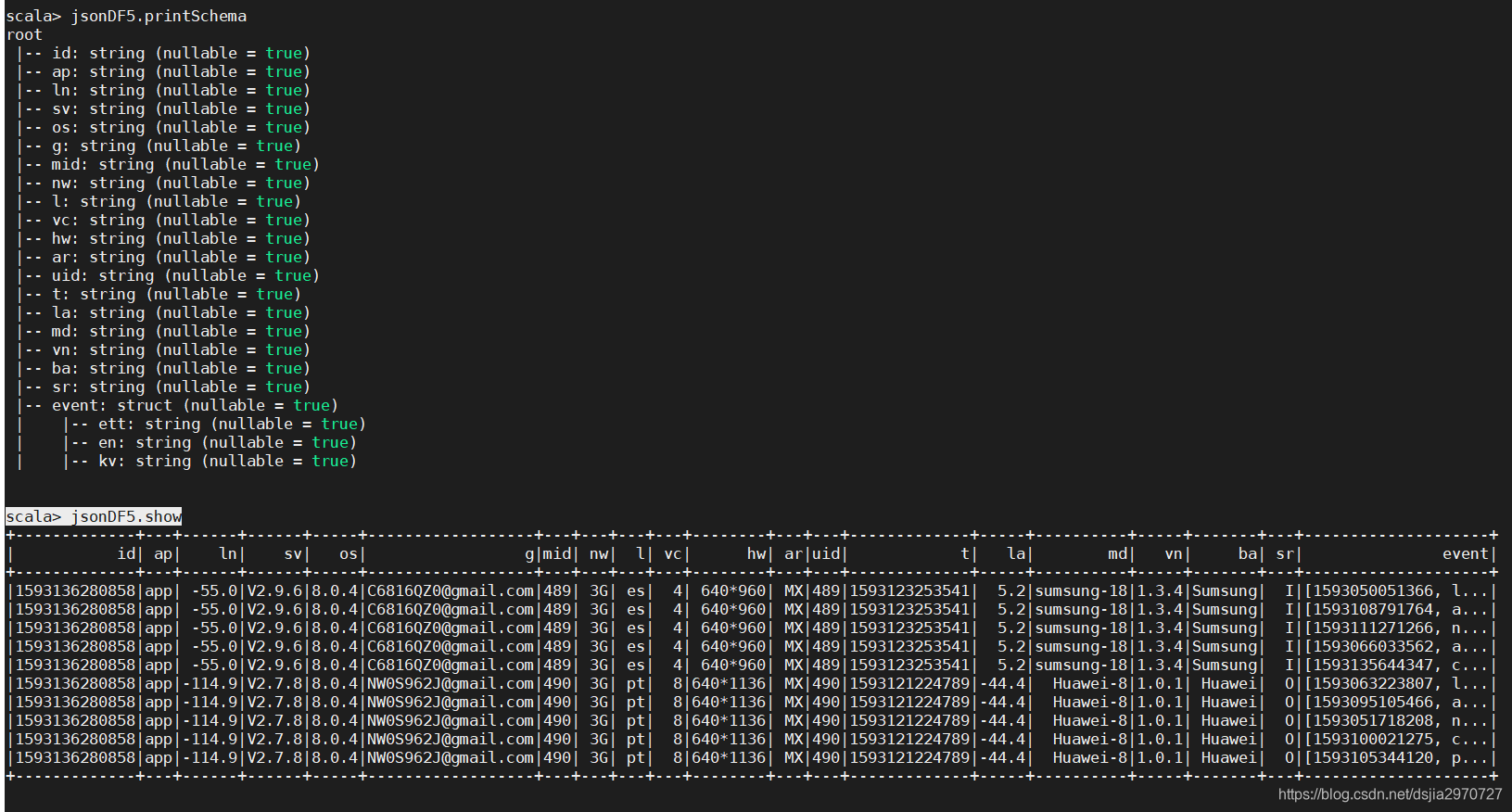Click event cell '[1593108791764, a...'

coord(1397,609)
